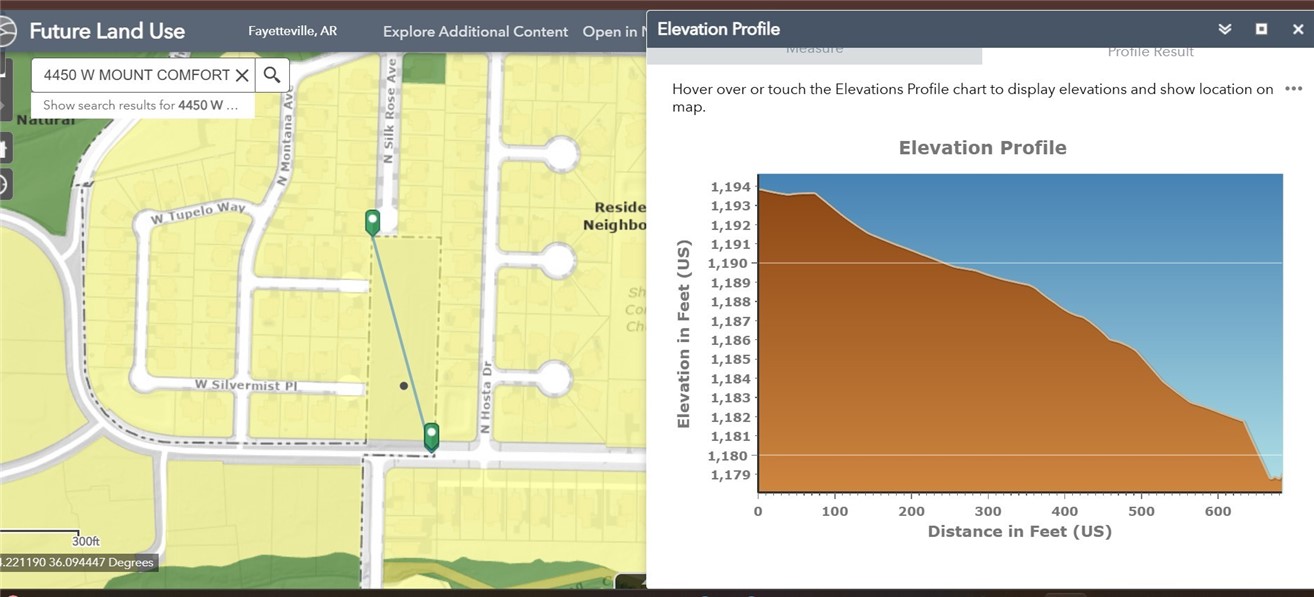Viewport: 1314px width, 597px height.
Task: Click the lower green profile end marker
Action: click(431, 436)
